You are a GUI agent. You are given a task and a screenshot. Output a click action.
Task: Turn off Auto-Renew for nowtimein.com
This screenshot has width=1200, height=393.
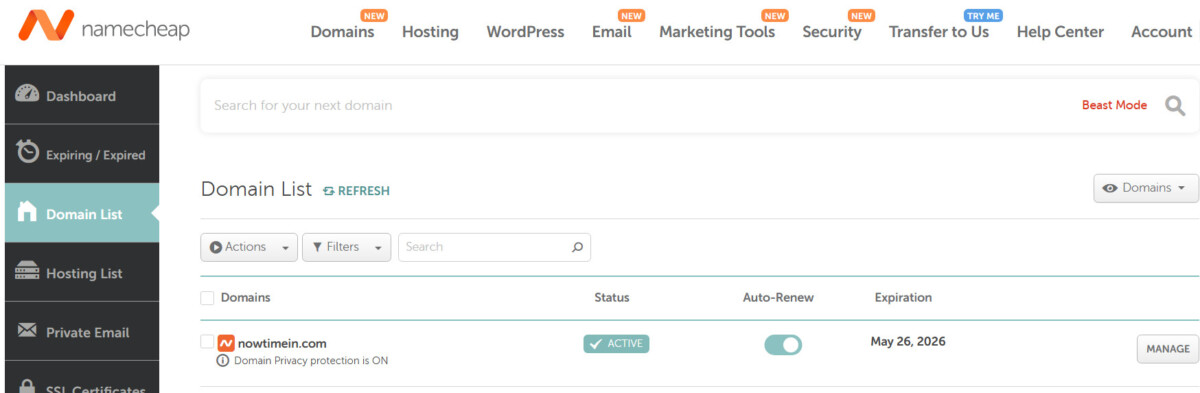[783, 345]
